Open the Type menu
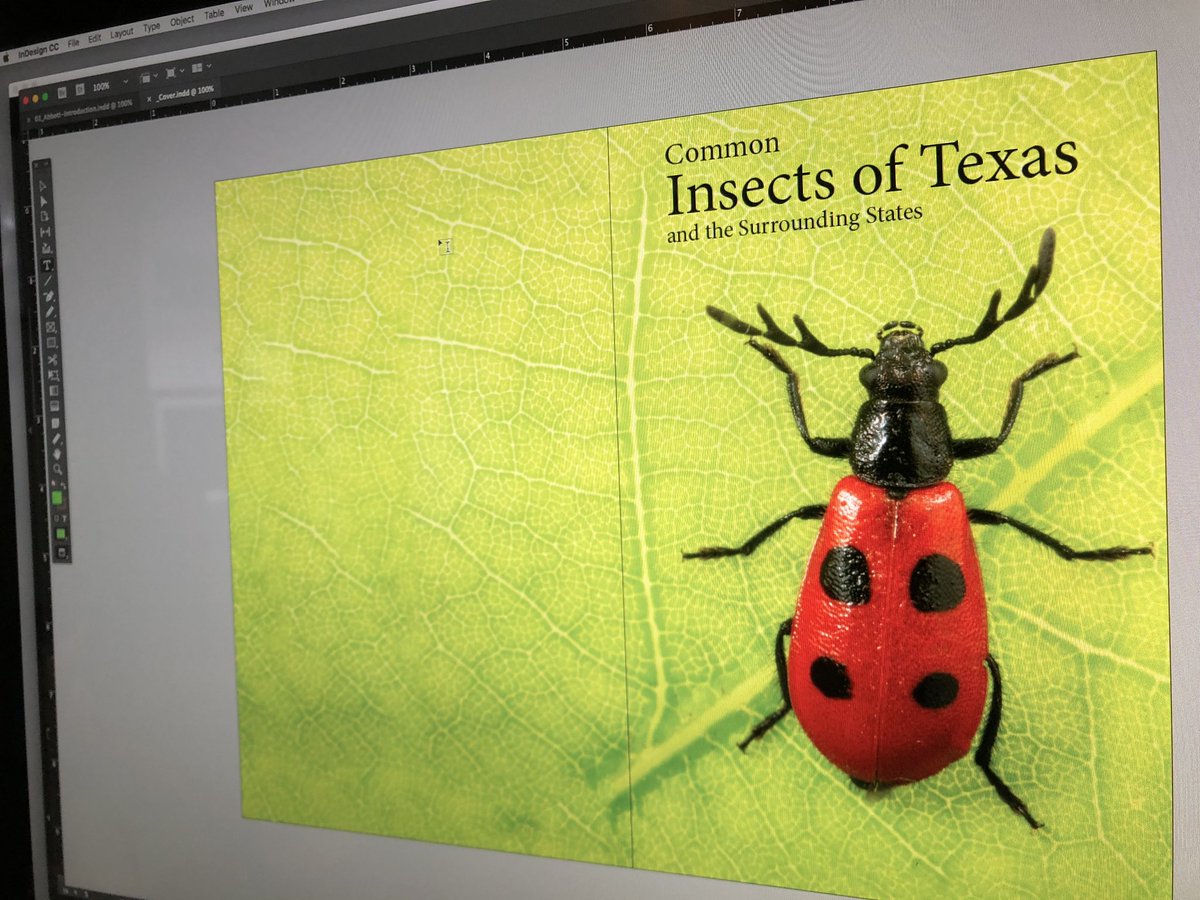This screenshot has height=900, width=1200. pos(152,27)
